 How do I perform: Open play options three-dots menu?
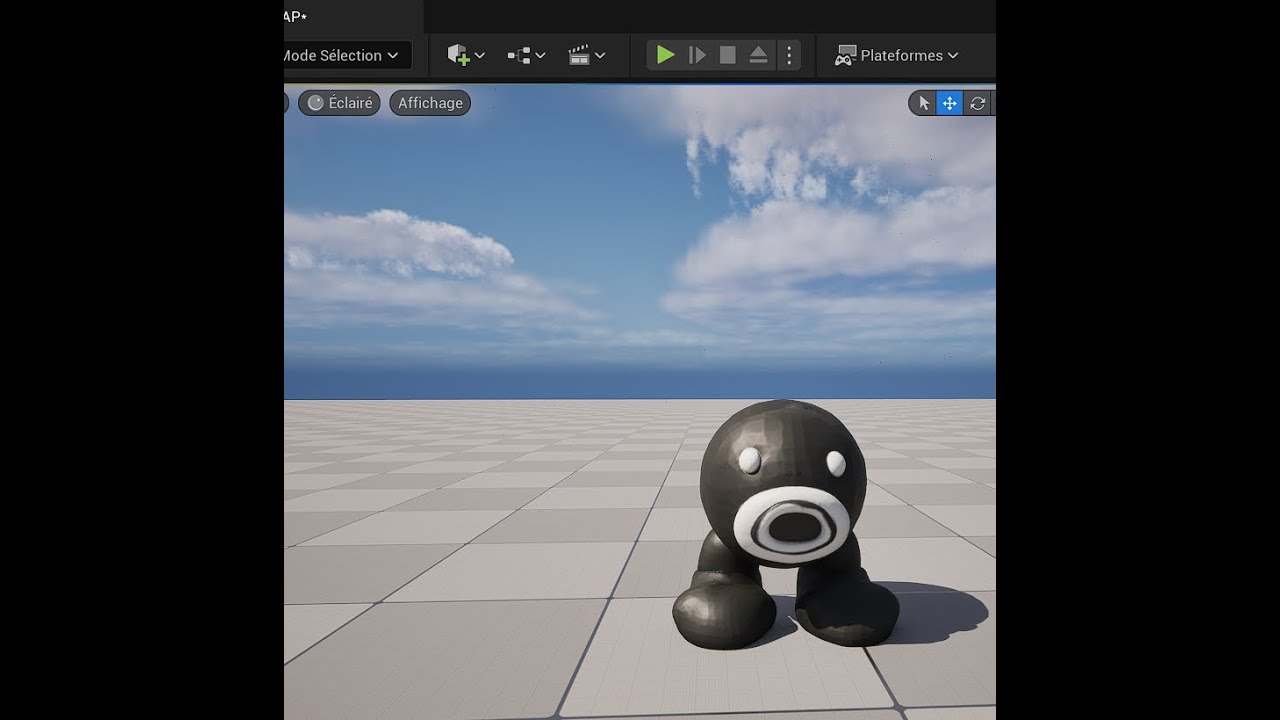pyautogui.click(x=789, y=55)
